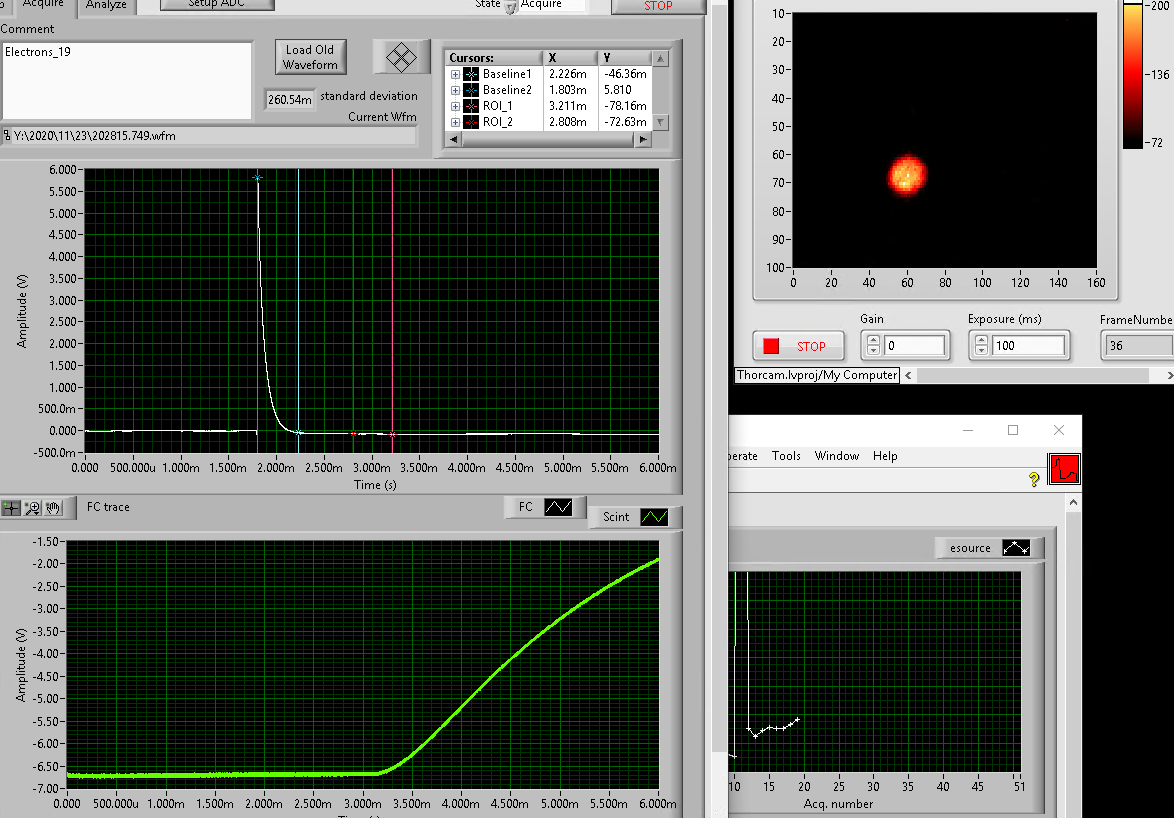Click the red VI waveform icon
This screenshot has height=818, width=1174.
point(1064,468)
